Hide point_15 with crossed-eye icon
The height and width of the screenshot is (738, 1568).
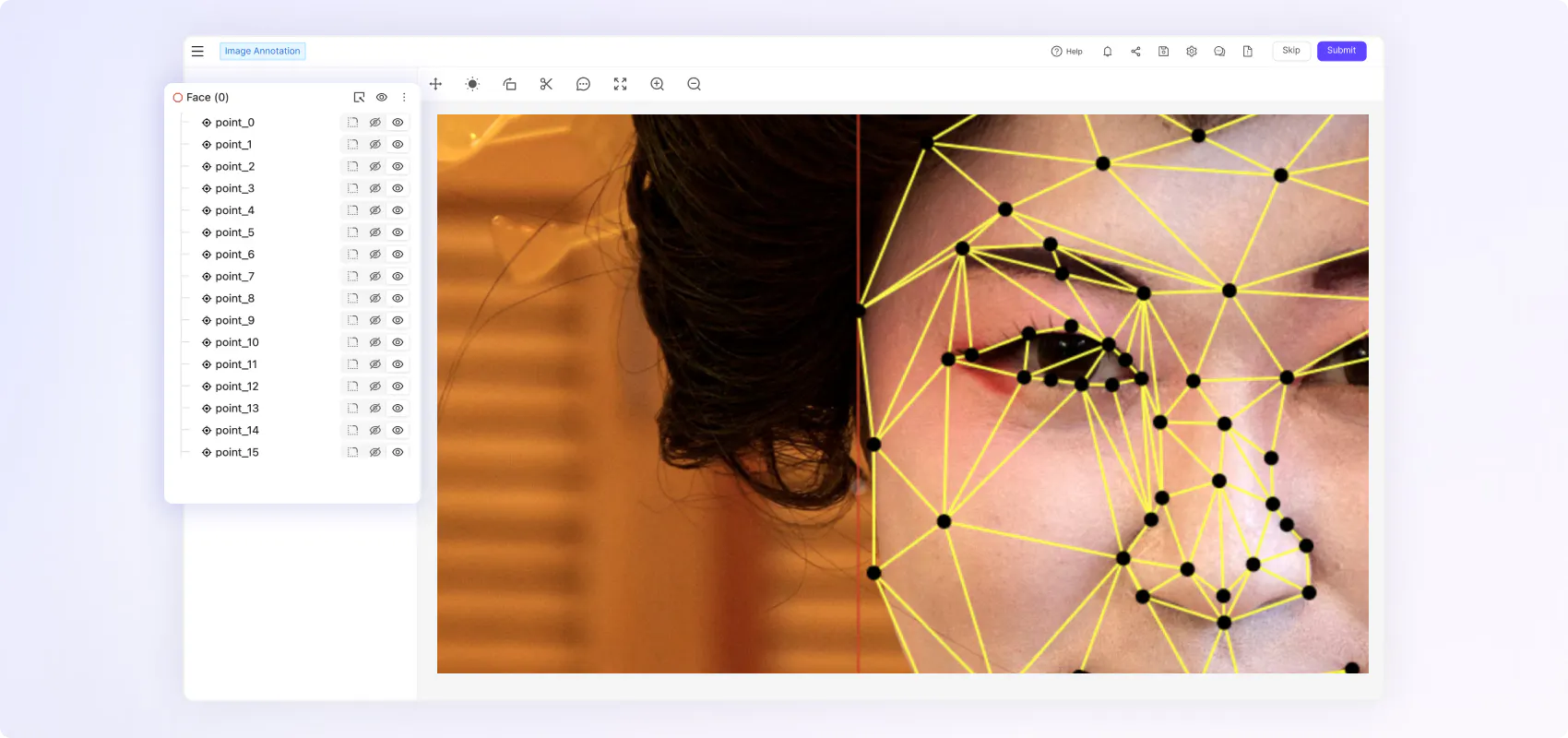375,452
